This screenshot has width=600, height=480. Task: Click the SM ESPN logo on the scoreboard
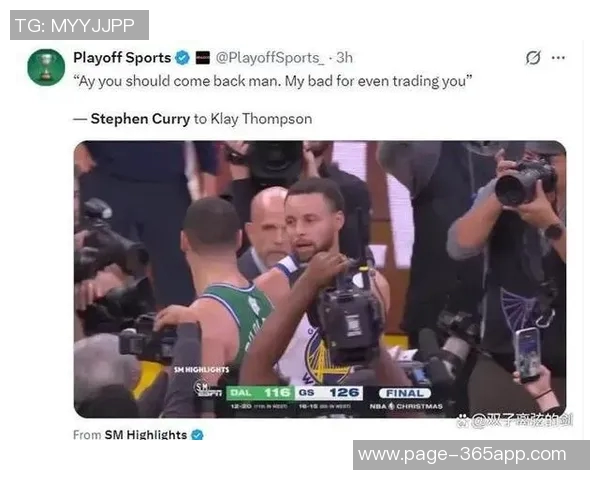(207, 389)
